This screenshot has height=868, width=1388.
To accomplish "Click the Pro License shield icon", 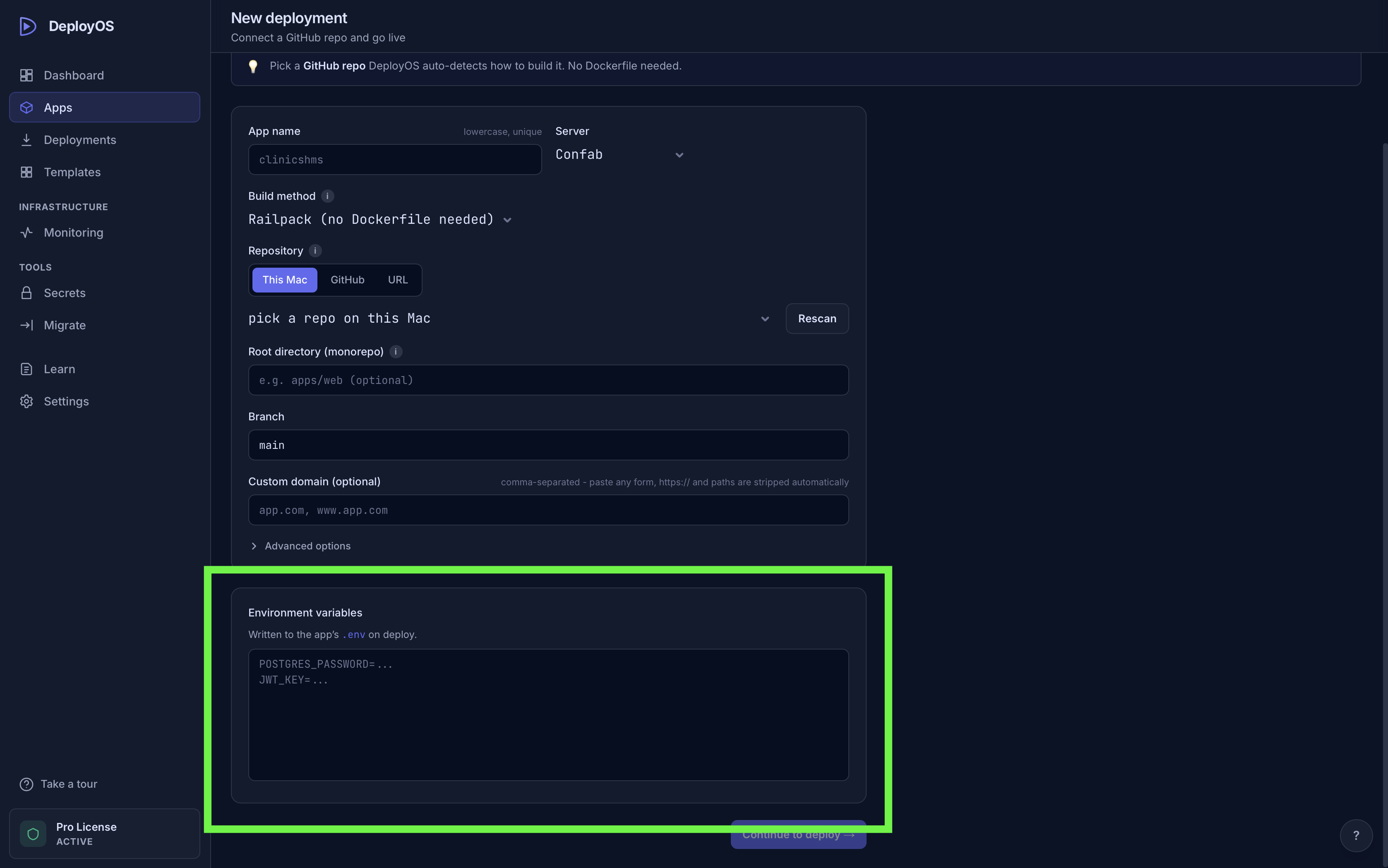I will 33,834.
